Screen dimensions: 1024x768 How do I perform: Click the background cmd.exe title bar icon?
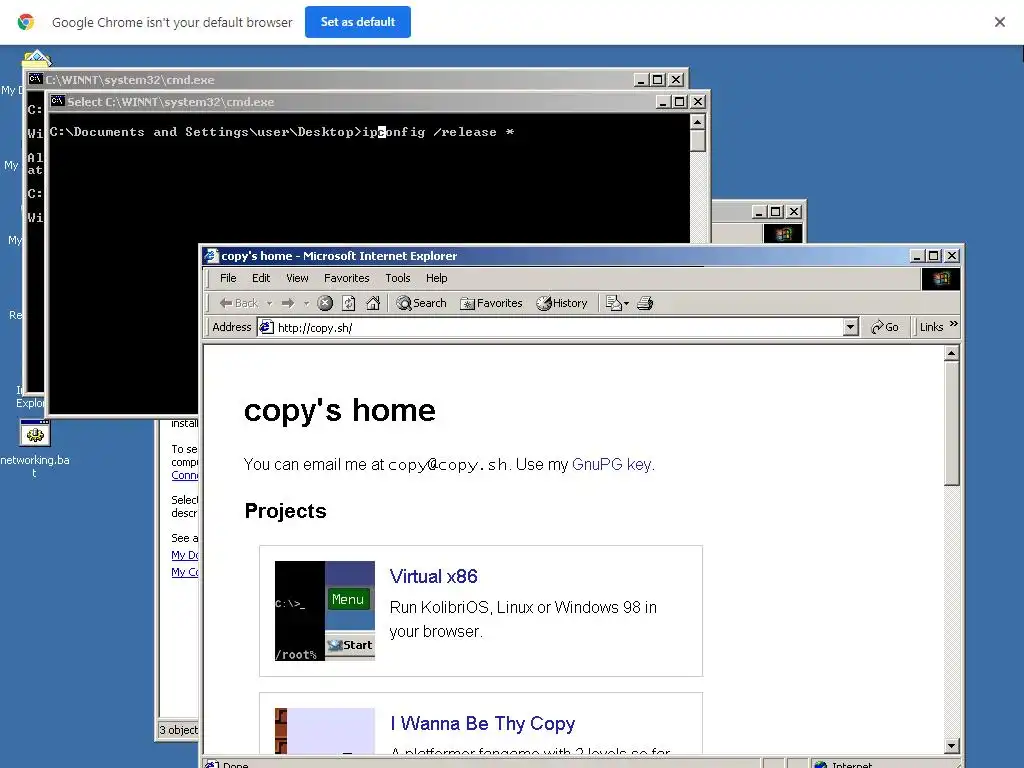[x=35, y=79]
